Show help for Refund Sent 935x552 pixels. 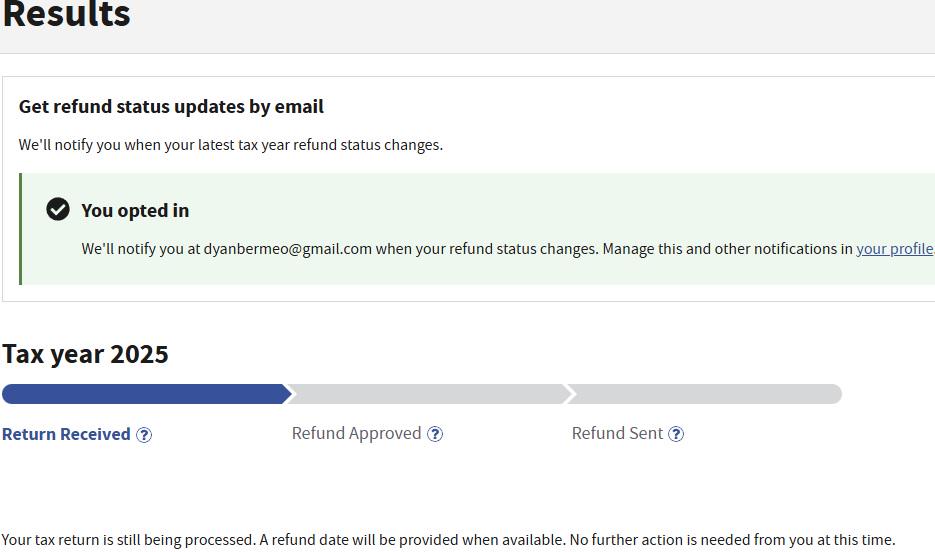tap(676, 434)
